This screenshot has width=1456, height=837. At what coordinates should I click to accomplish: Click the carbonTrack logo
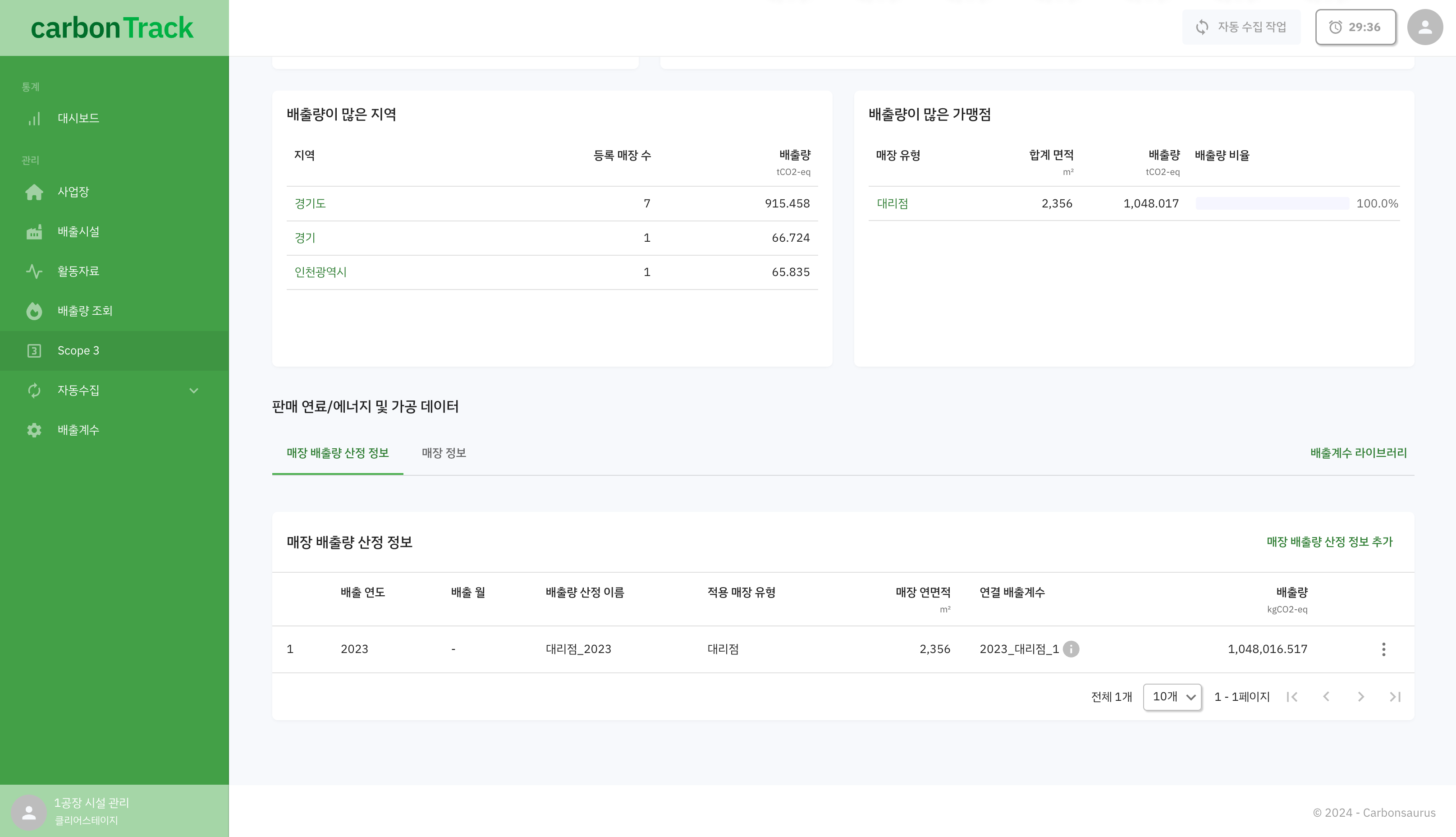click(x=112, y=28)
